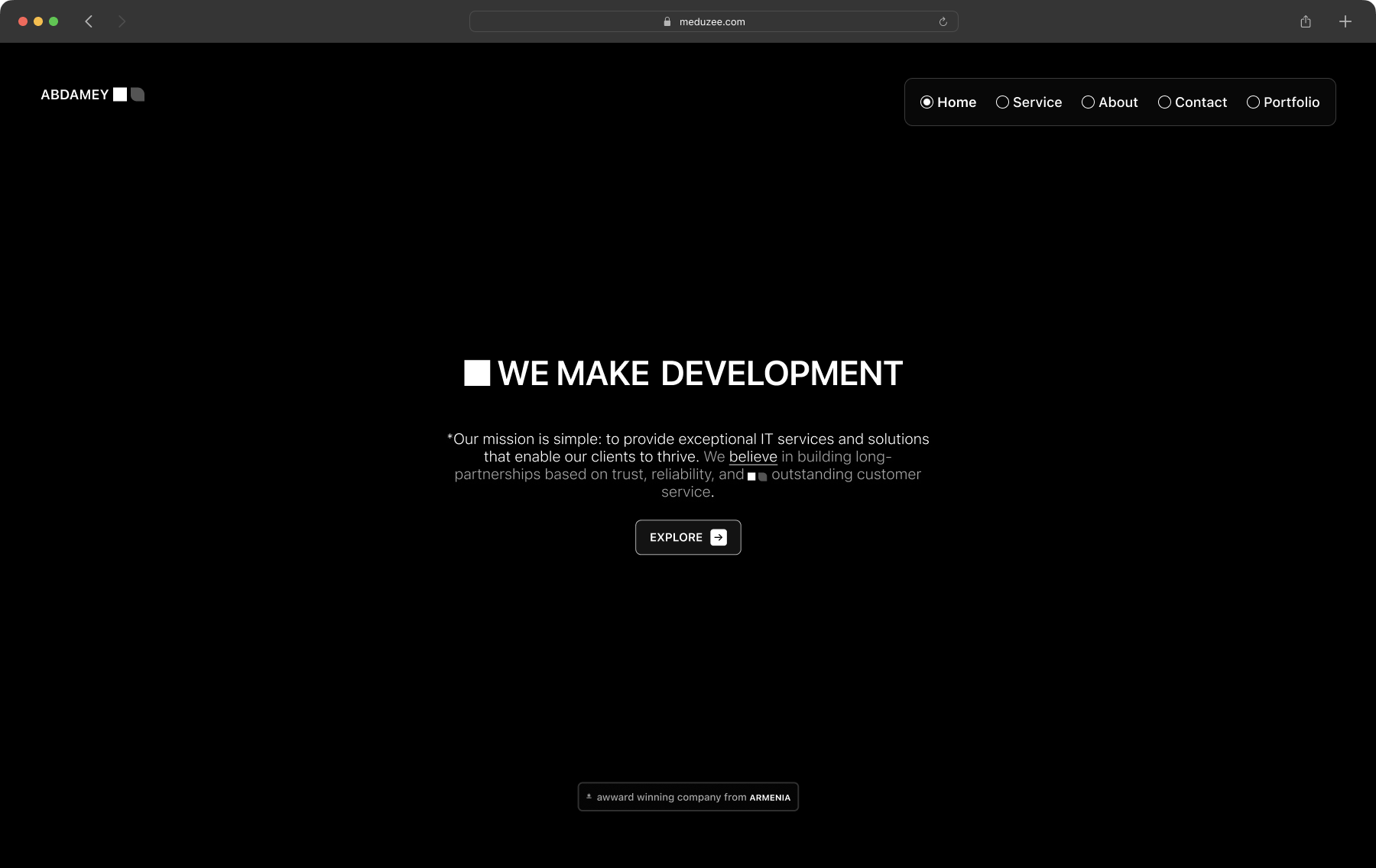Click the ABDAMEY logo text
Image resolution: width=1376 pixels, height=868 pixels.
(75, 95)
